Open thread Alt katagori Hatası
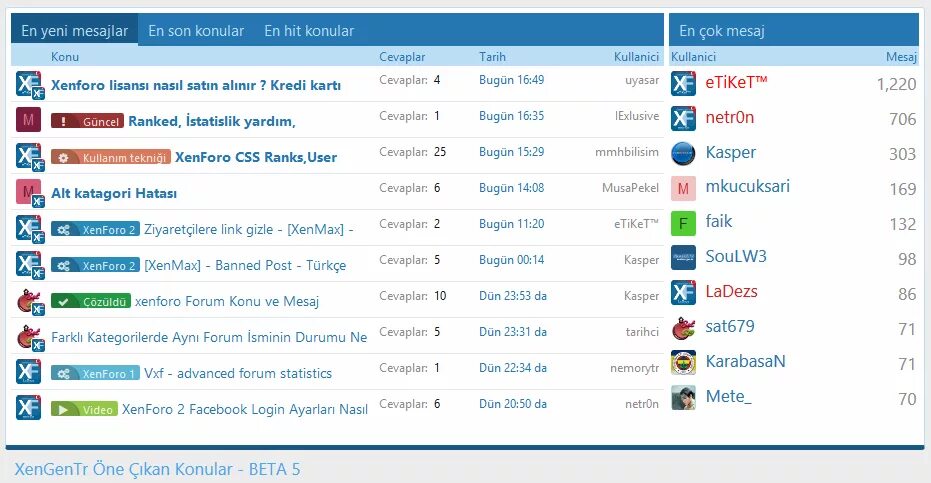This screenshot has height=483, width=931. 114,193
